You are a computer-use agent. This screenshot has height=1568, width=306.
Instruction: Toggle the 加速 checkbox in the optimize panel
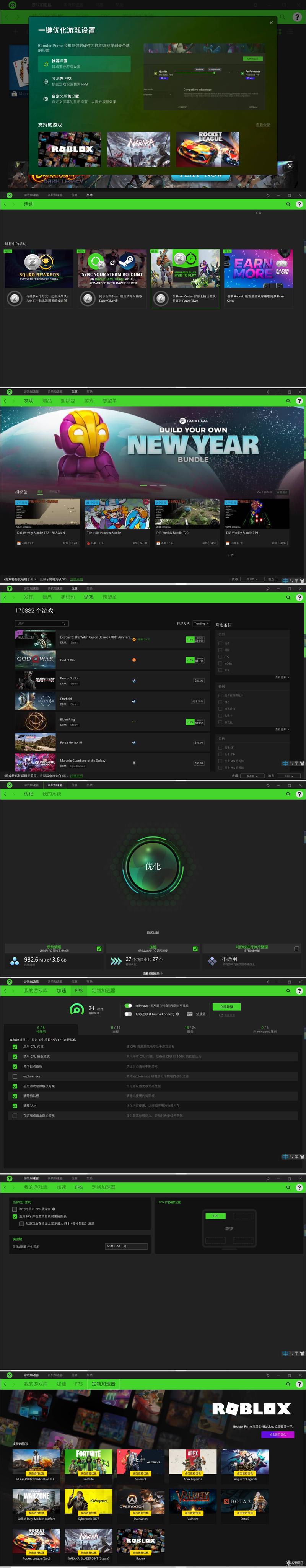pyautogui.click(x=195, y=949)
